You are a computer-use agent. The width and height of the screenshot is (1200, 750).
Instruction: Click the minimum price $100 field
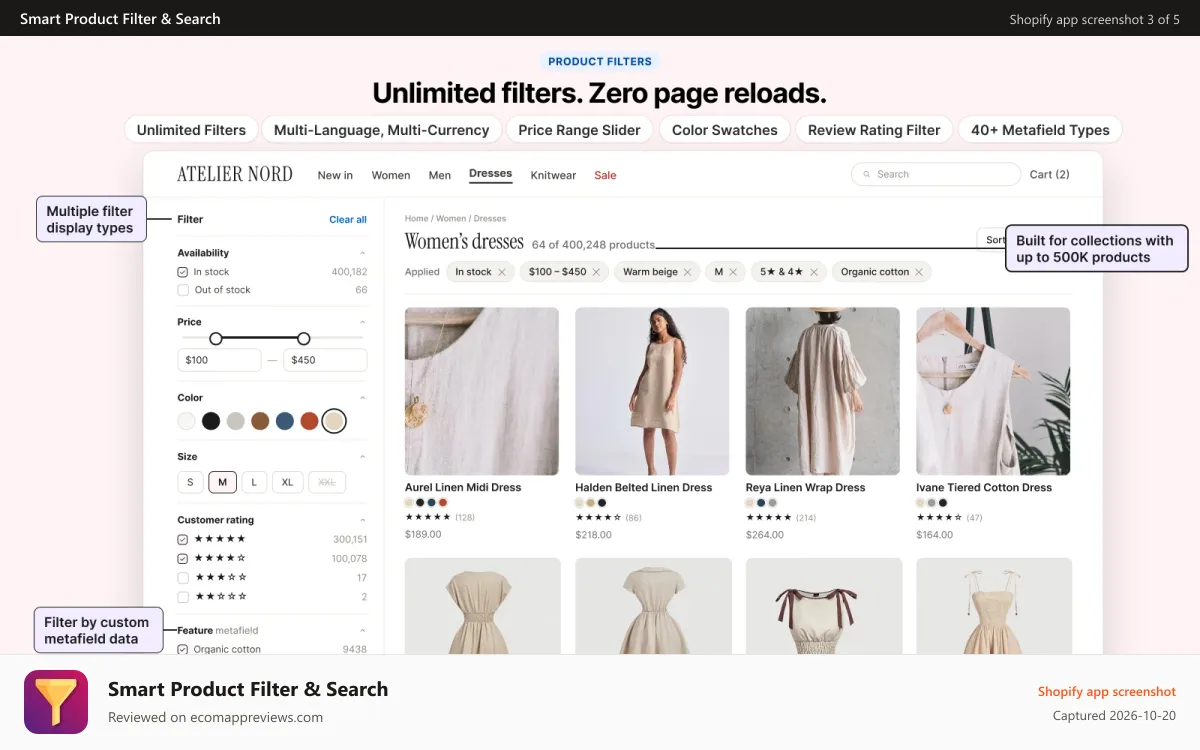coord(219,360)
